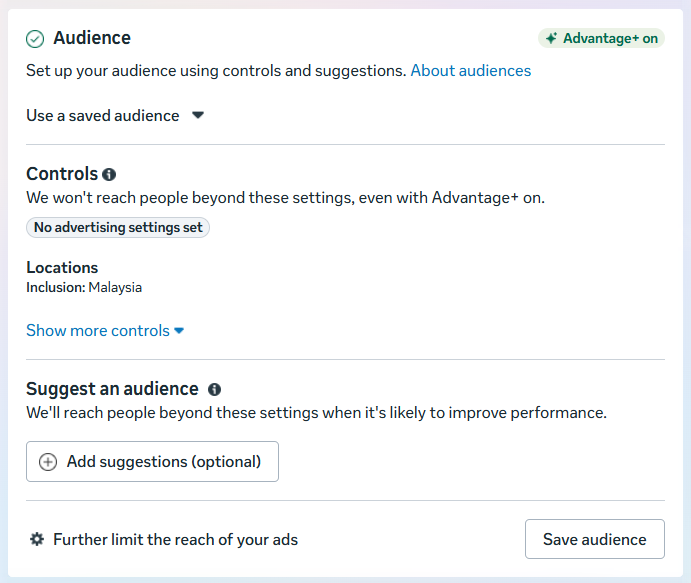Toggle the Advantage+ on badge
691x583 pixels.
coord(601,39)
